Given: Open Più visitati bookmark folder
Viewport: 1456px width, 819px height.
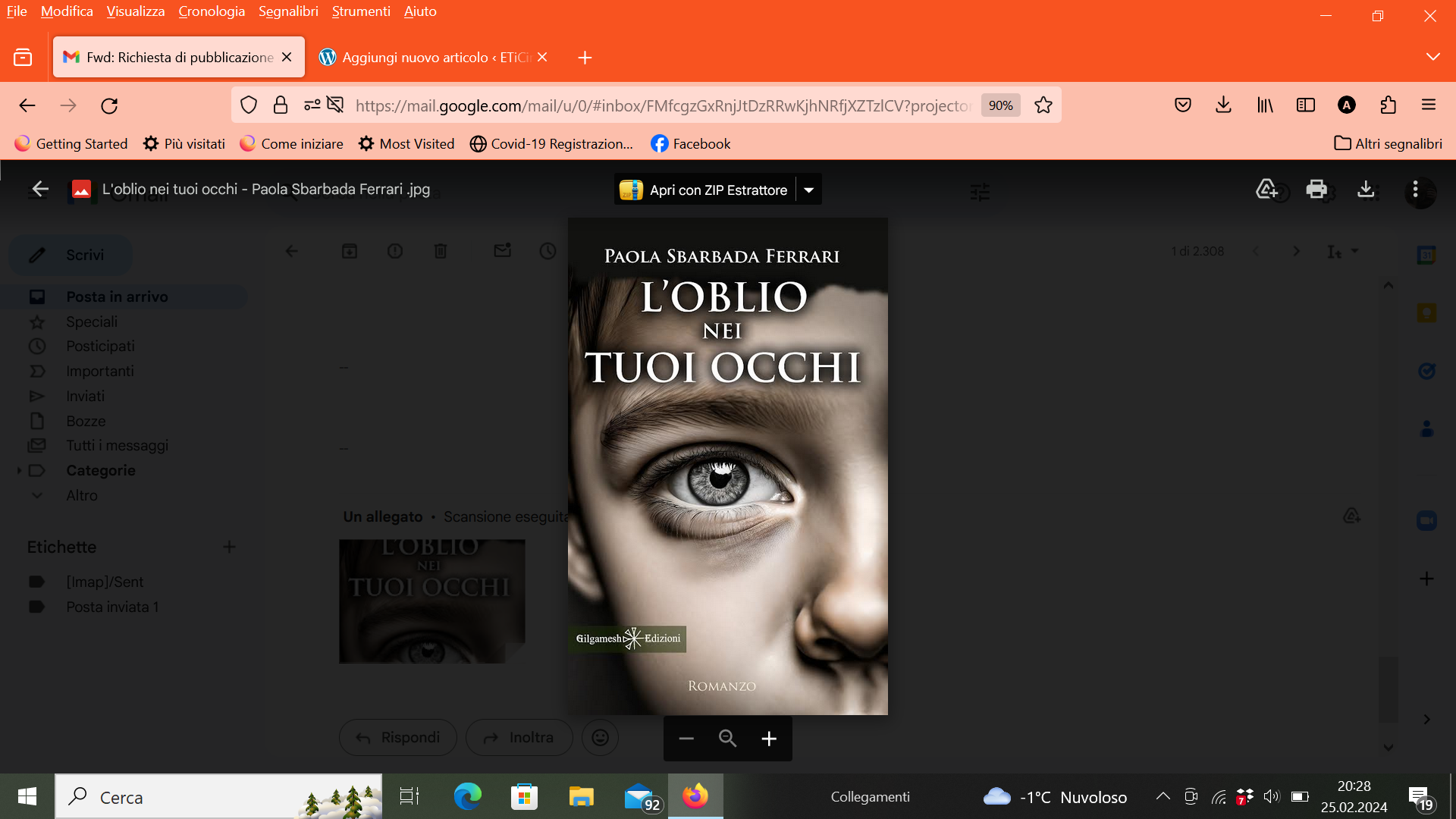Looking at the screenshot, I should point(184,144).
